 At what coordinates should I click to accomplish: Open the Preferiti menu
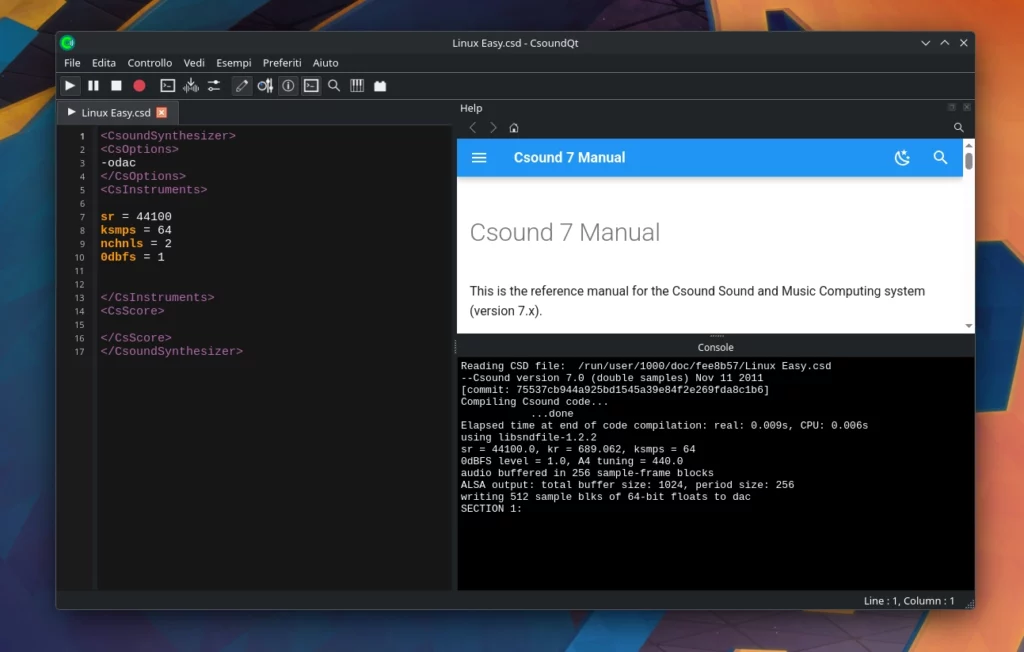point(282,63)
